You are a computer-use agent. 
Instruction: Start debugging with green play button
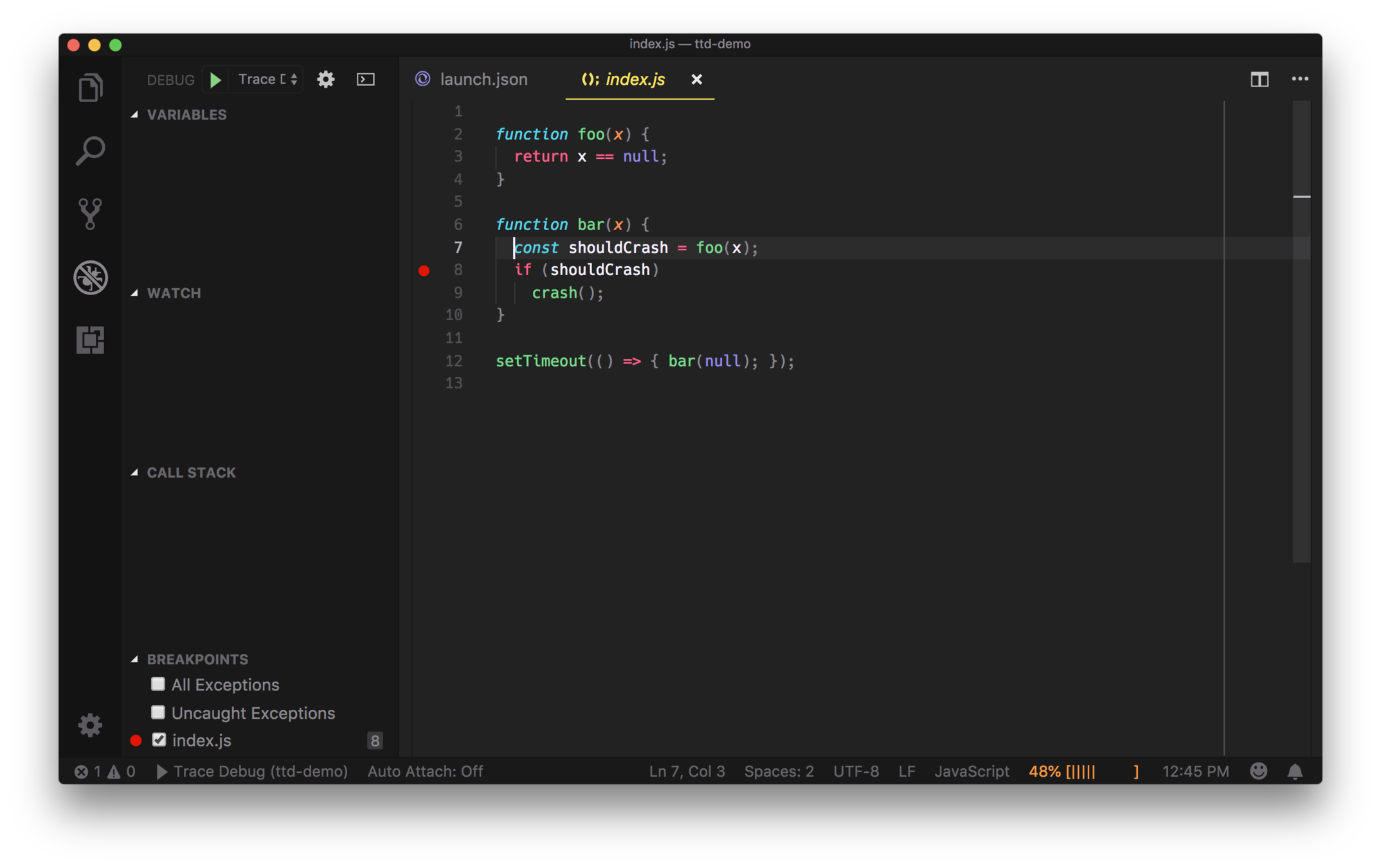(216, 80)
